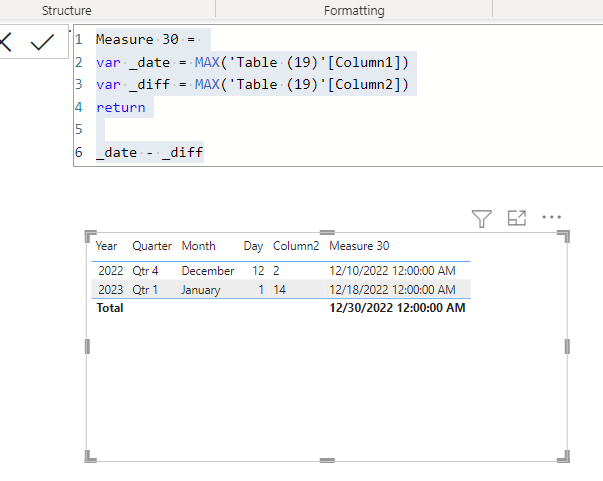Open More options ellipsis on the visual
Screen dimensions: 603x481
coord(551,217)
